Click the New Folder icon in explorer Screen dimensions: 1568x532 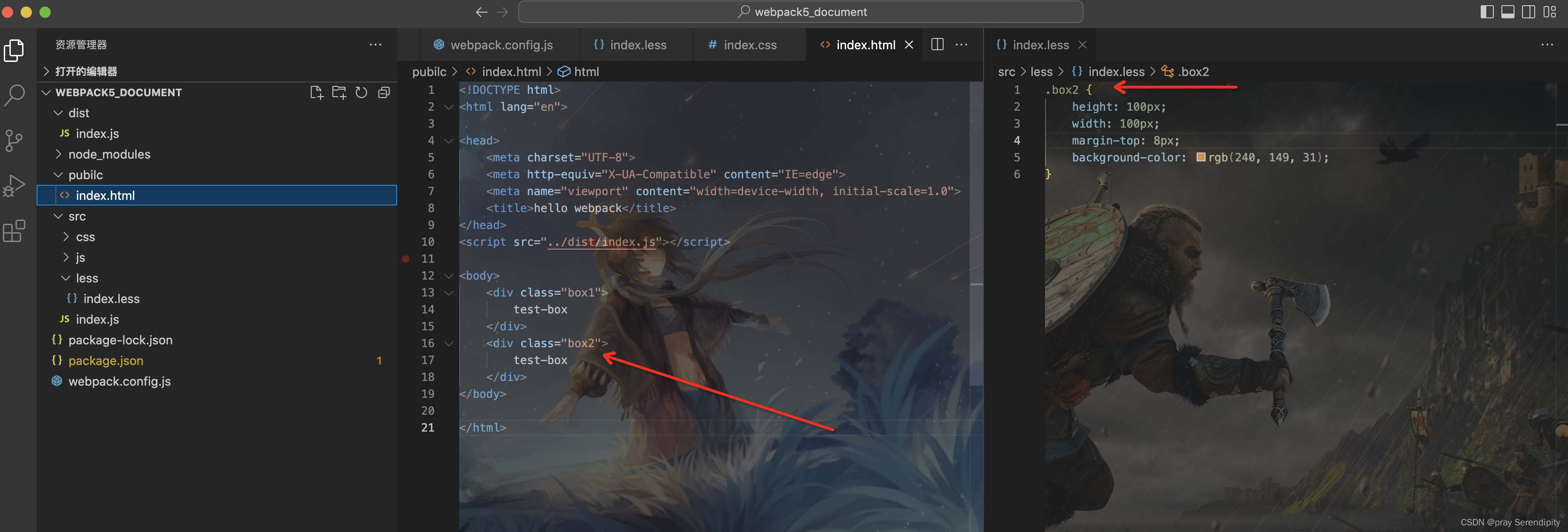pos(339,92)
